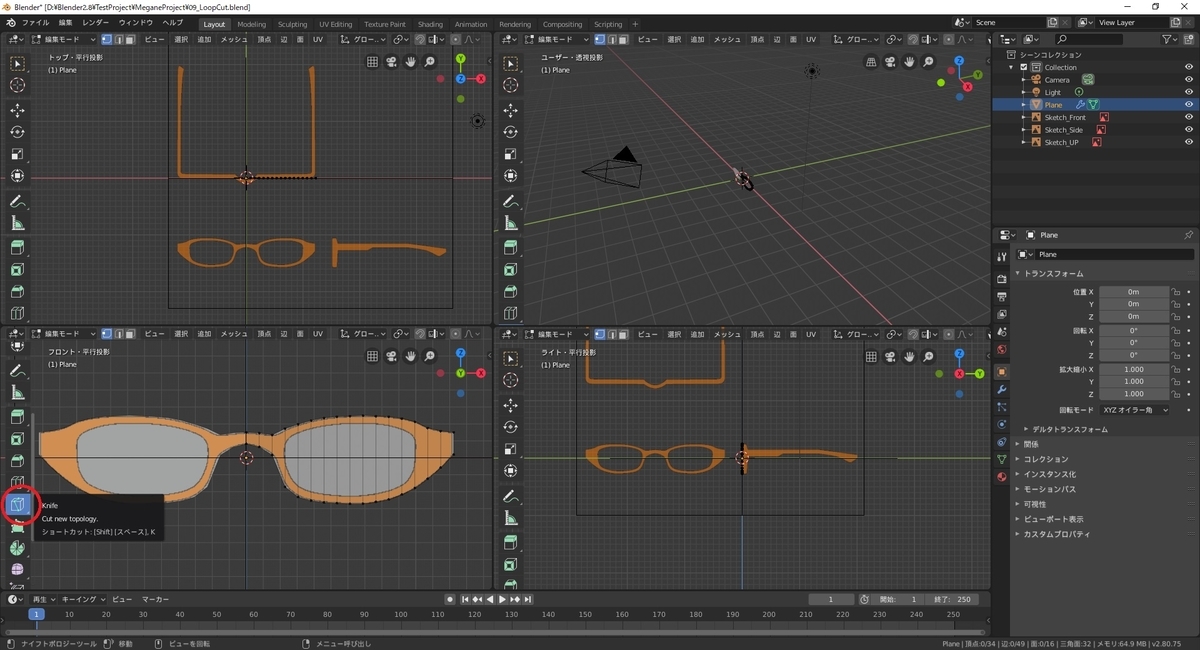The width and height of the screenshot is (1200, 650).
Task: Expand the ビューポート表示 panel
Action: coord(1054,519)
